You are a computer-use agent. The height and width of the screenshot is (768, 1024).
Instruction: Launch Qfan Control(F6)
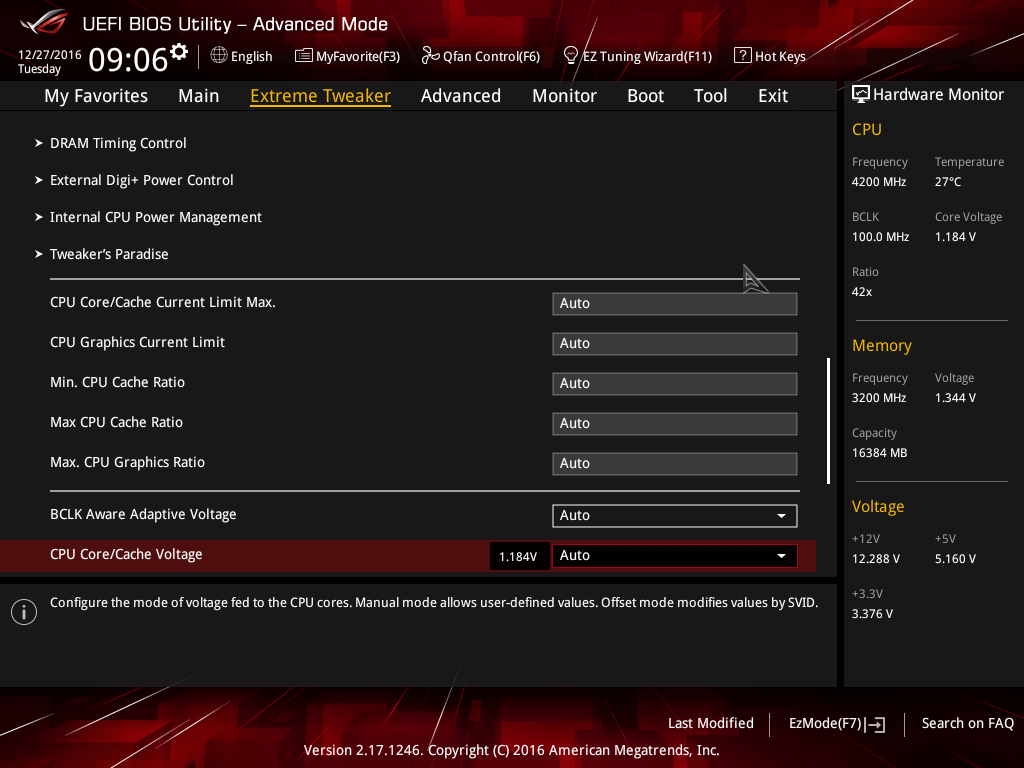[x=491, y=56]
